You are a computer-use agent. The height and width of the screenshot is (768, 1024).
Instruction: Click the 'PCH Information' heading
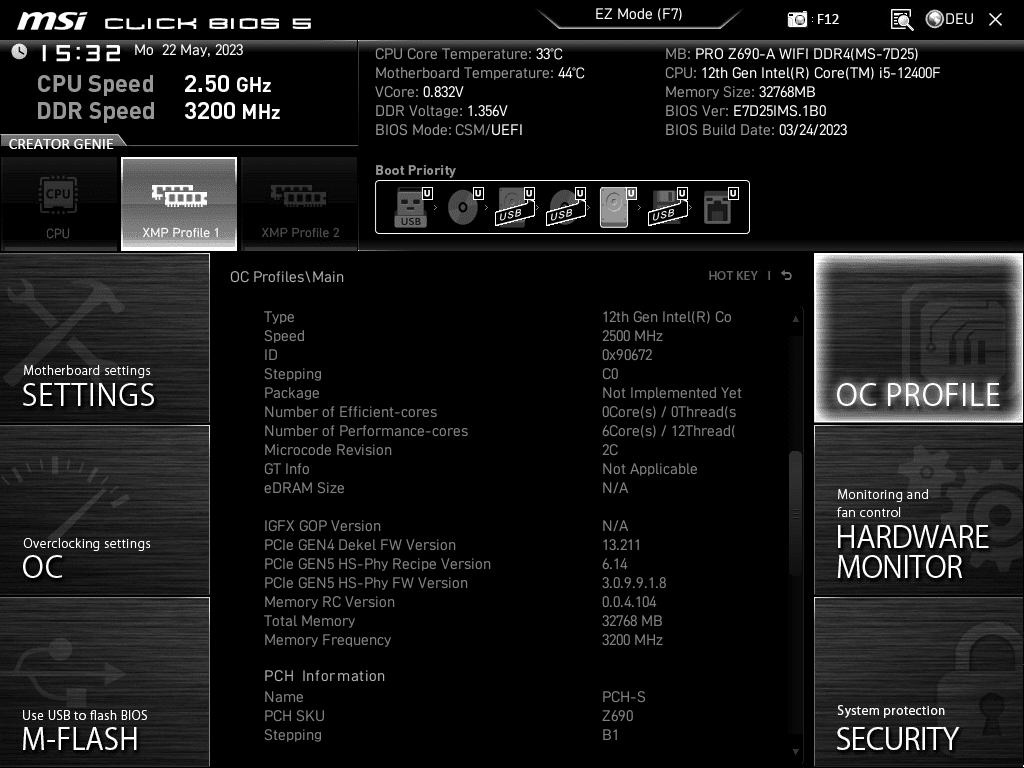[325, 676]
